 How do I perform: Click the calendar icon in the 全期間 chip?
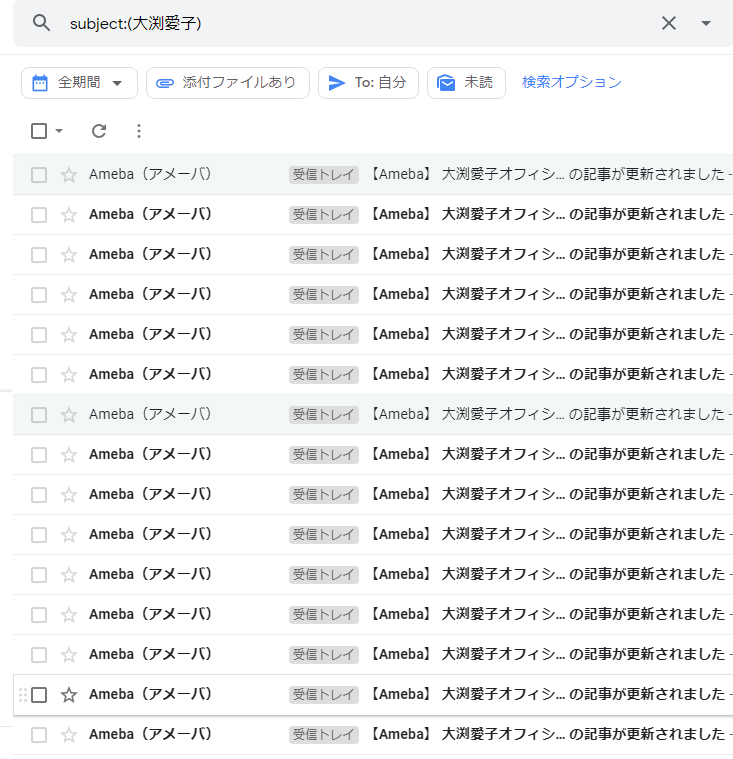pyautogui.click(x=40, y=83)
